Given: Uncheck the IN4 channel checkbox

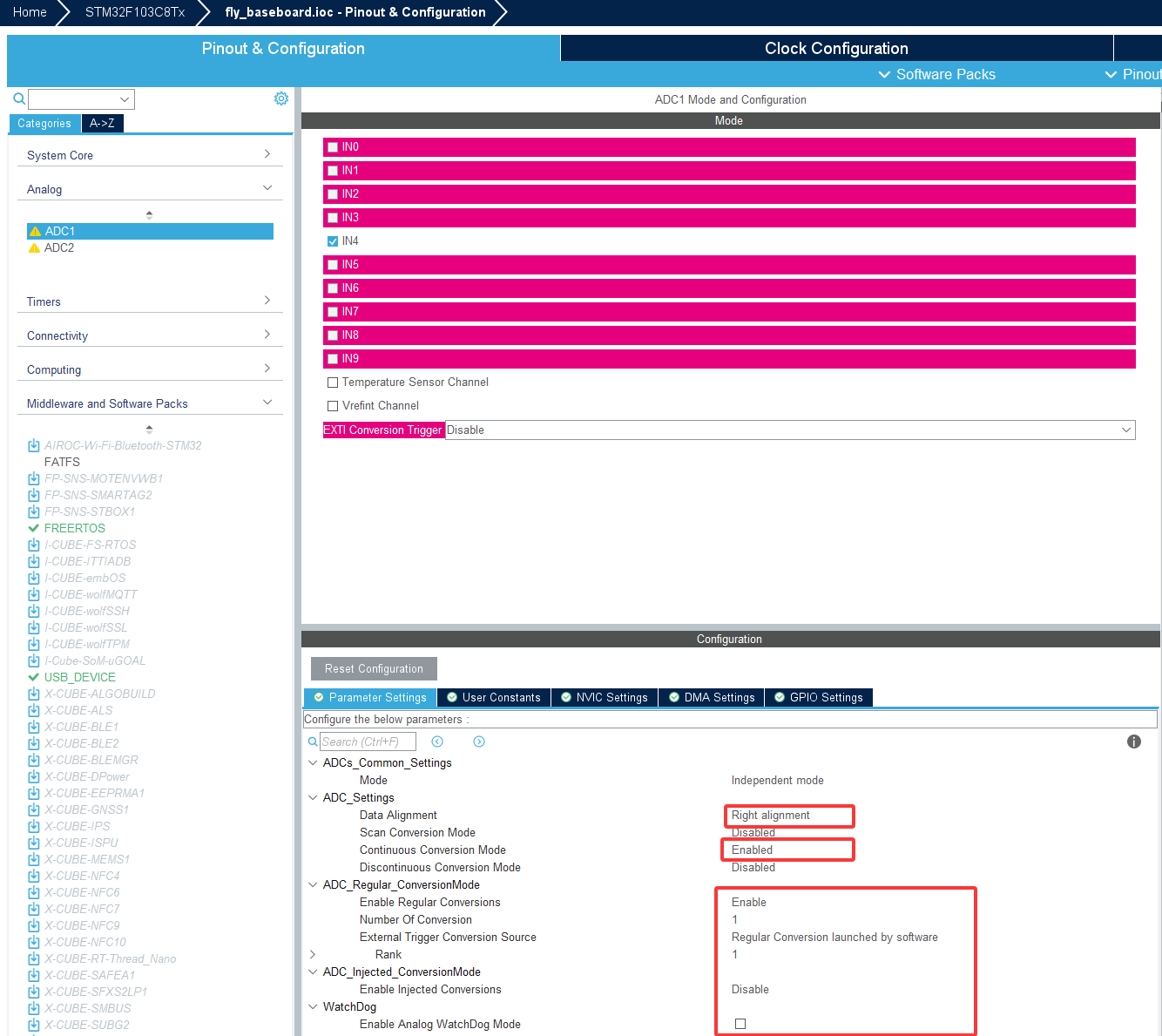Looking at the screenshot, I should (x=333, y=241).
